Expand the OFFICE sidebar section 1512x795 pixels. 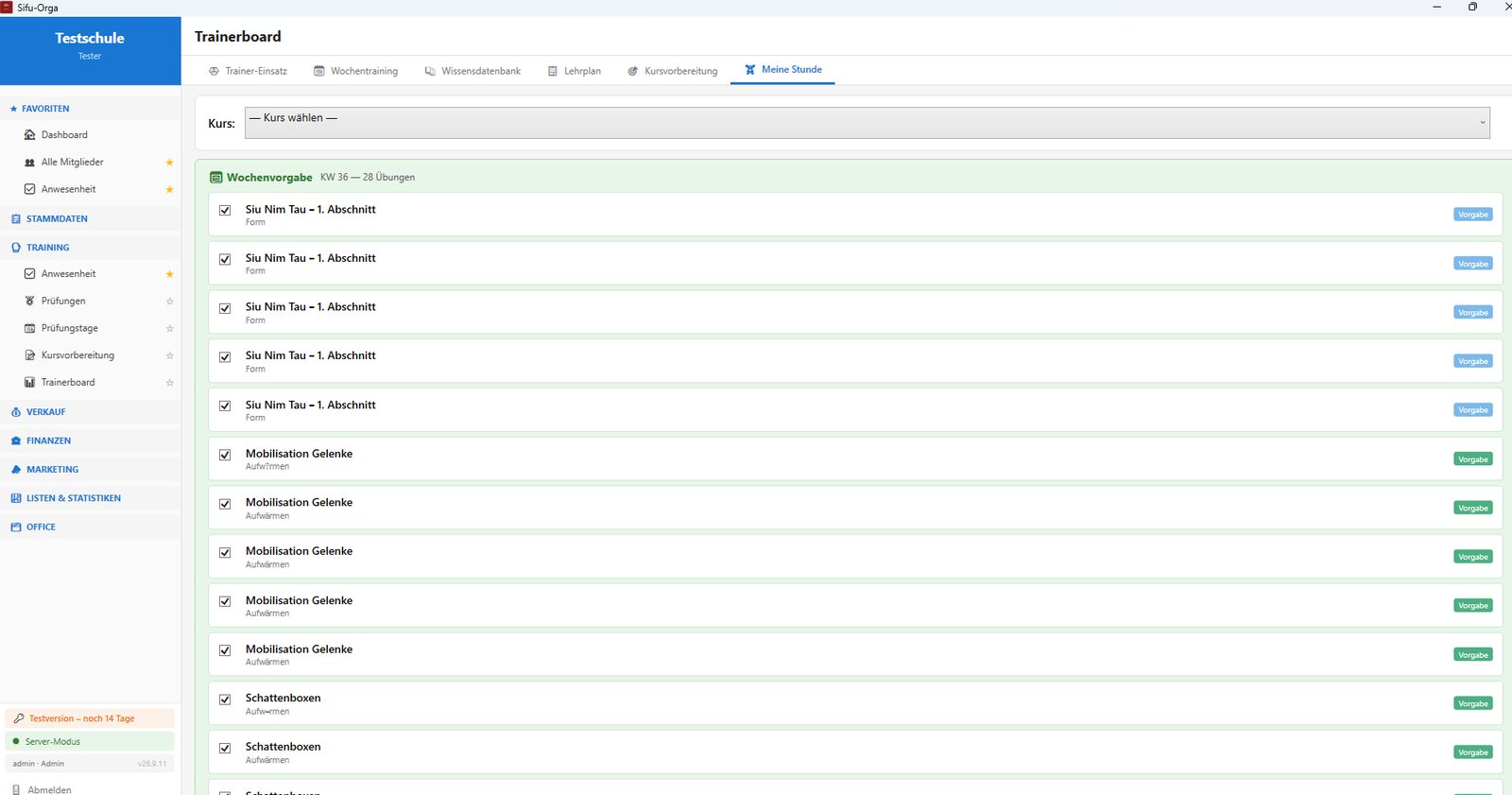coord(91,527)
